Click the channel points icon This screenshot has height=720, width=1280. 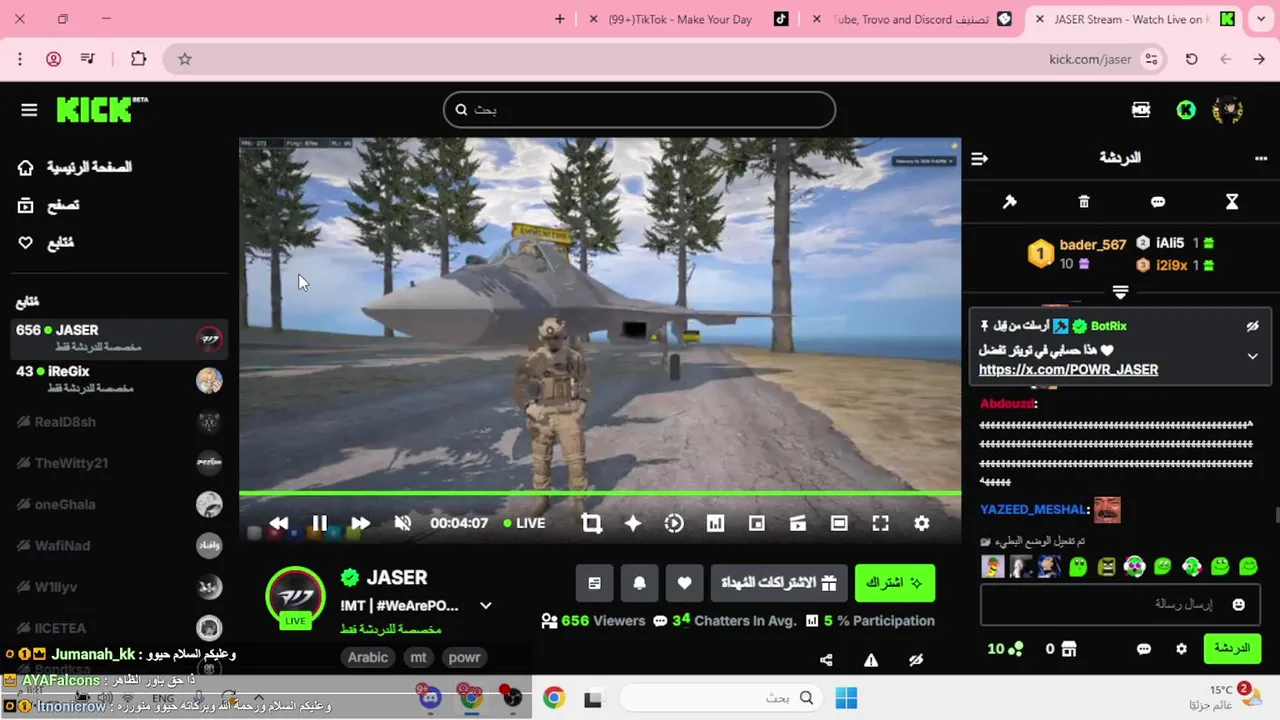(1015, 649)
